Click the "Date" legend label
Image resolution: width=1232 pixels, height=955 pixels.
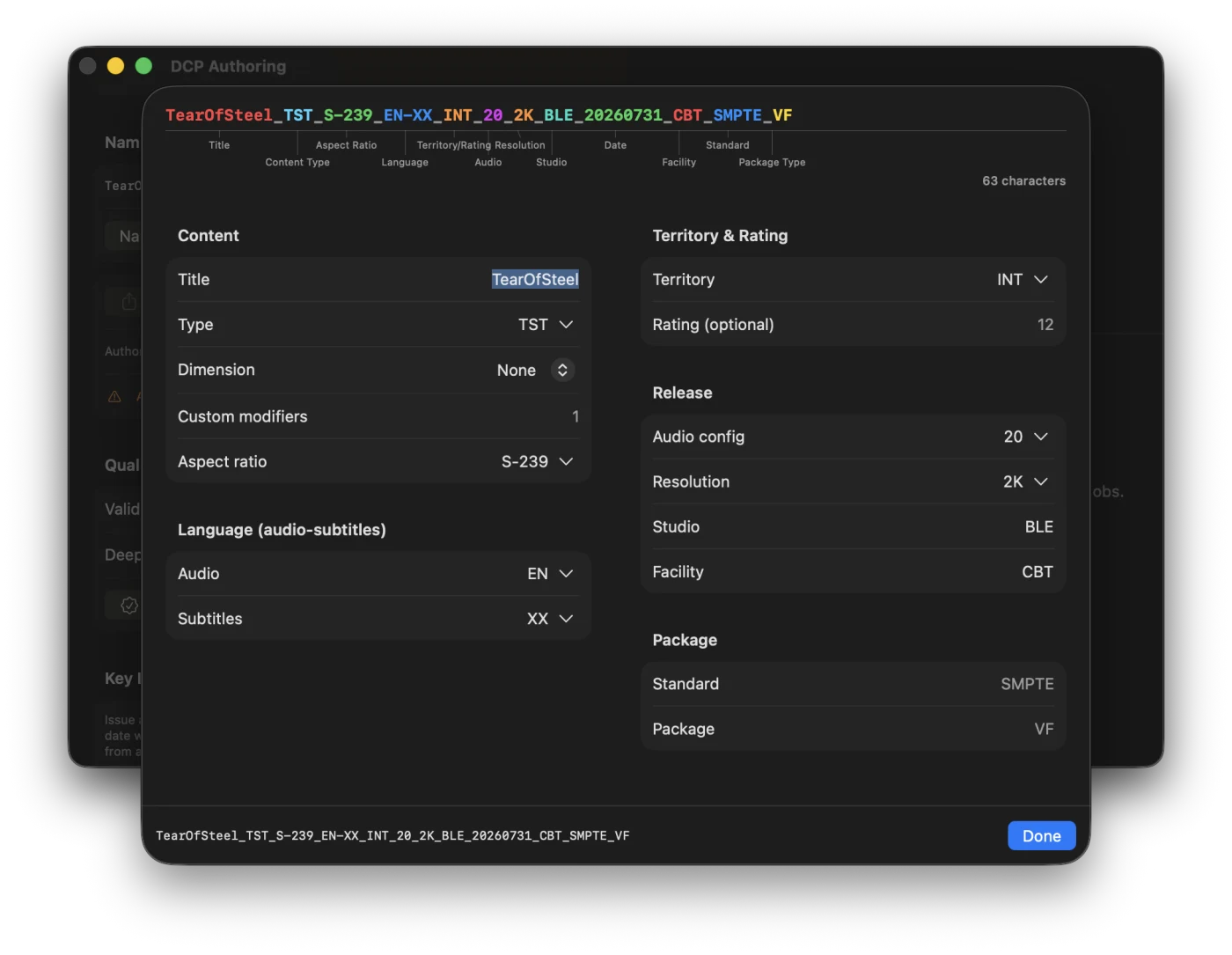coord(615,145)
